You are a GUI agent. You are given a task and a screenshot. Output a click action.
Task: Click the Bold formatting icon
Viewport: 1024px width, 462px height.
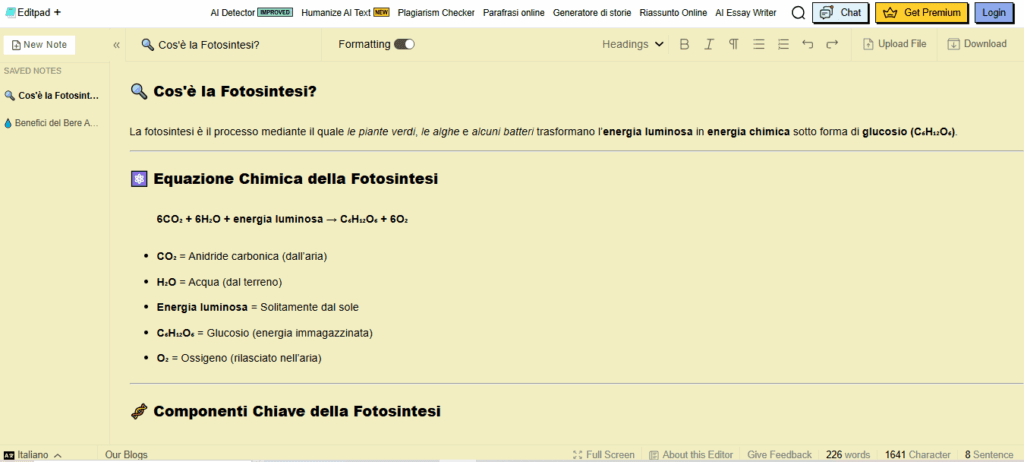pos(685,44)
